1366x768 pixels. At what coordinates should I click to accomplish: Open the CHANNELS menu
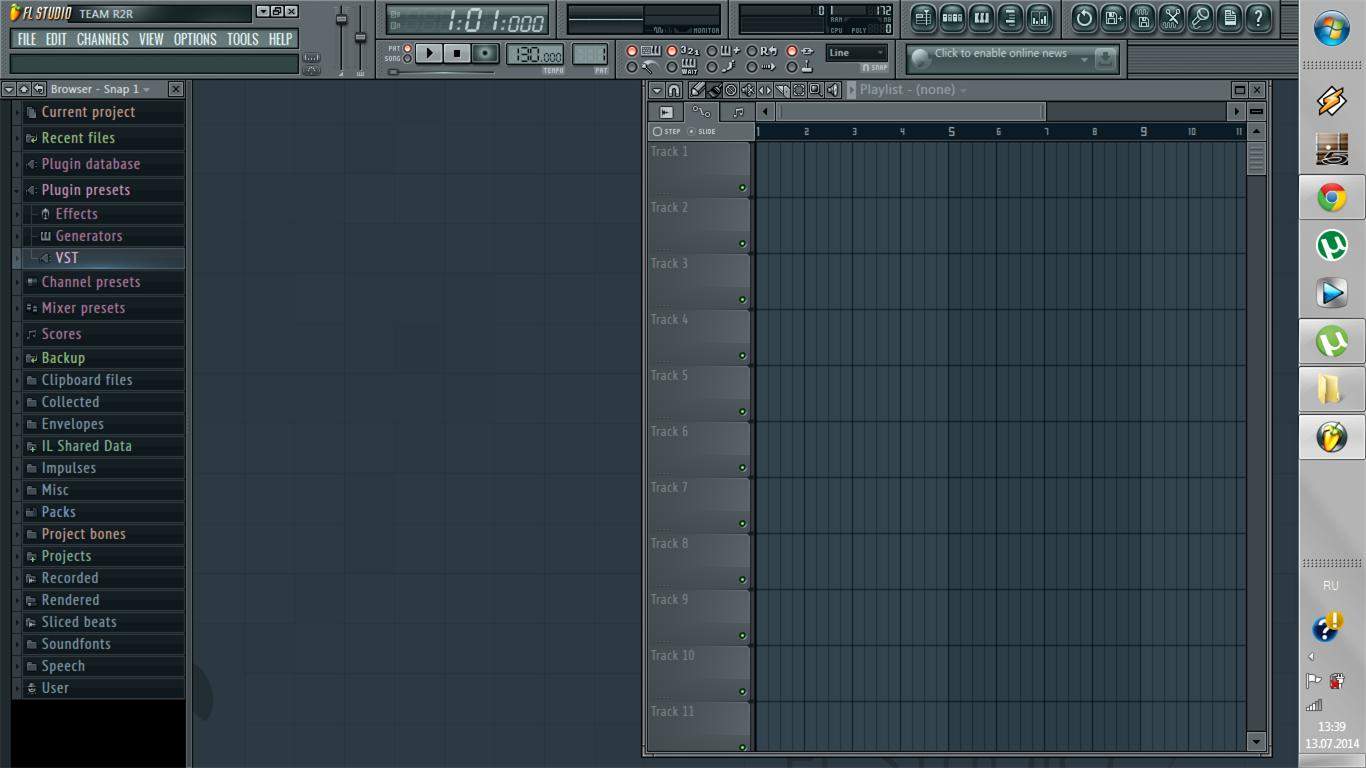pyautogui.click(x=102, y=39)
